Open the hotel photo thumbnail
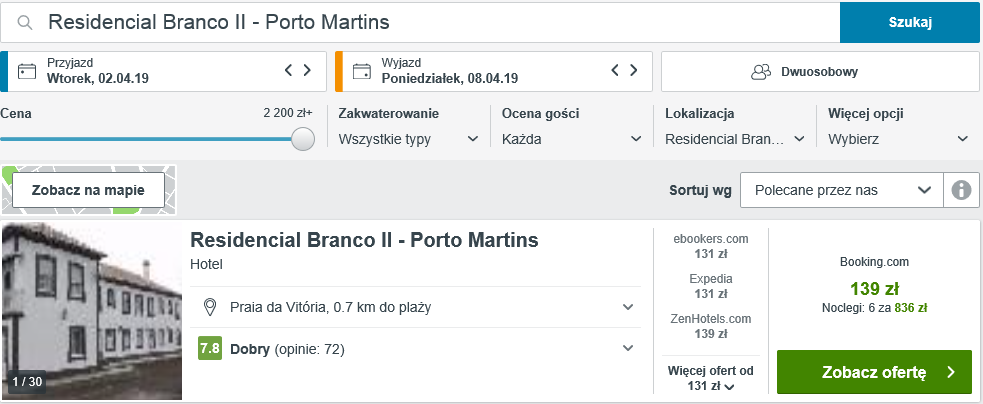Viewport: 983px width, 404px height. [x=92, y=311]
